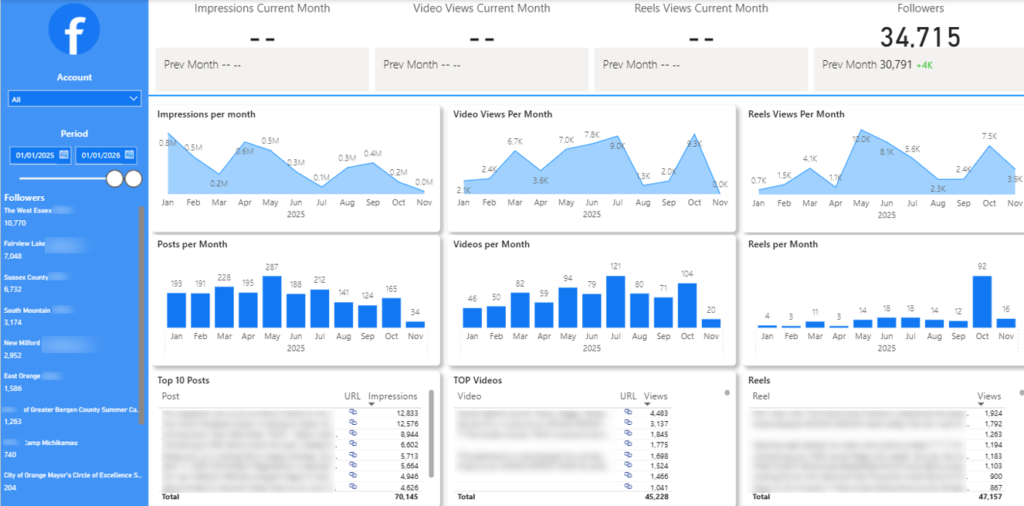Open URL link icon for 1,524 views video
This screenshot has height=506, width=1024.
[628, 465]
